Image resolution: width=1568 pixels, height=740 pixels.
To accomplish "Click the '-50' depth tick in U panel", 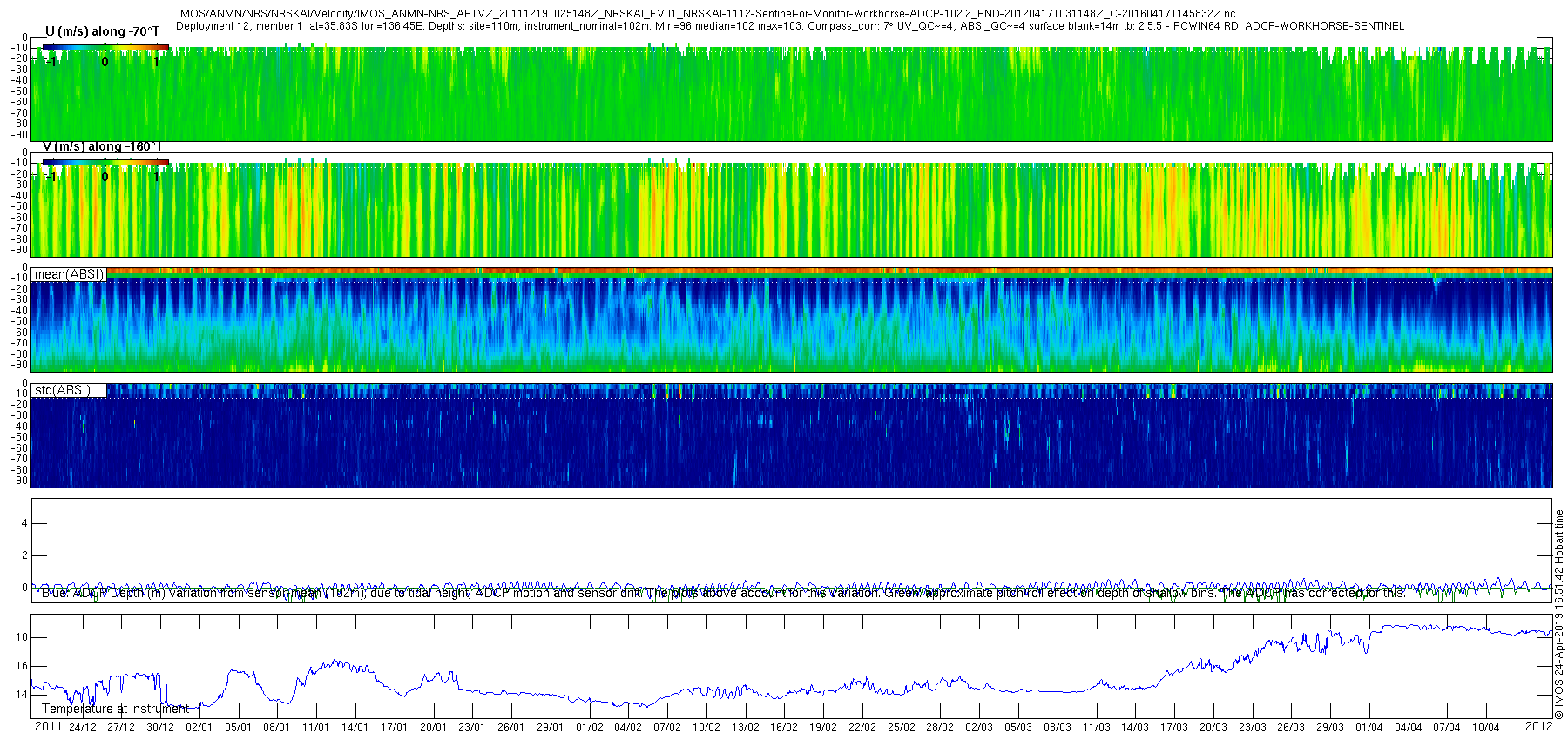I will coord(19,91).
